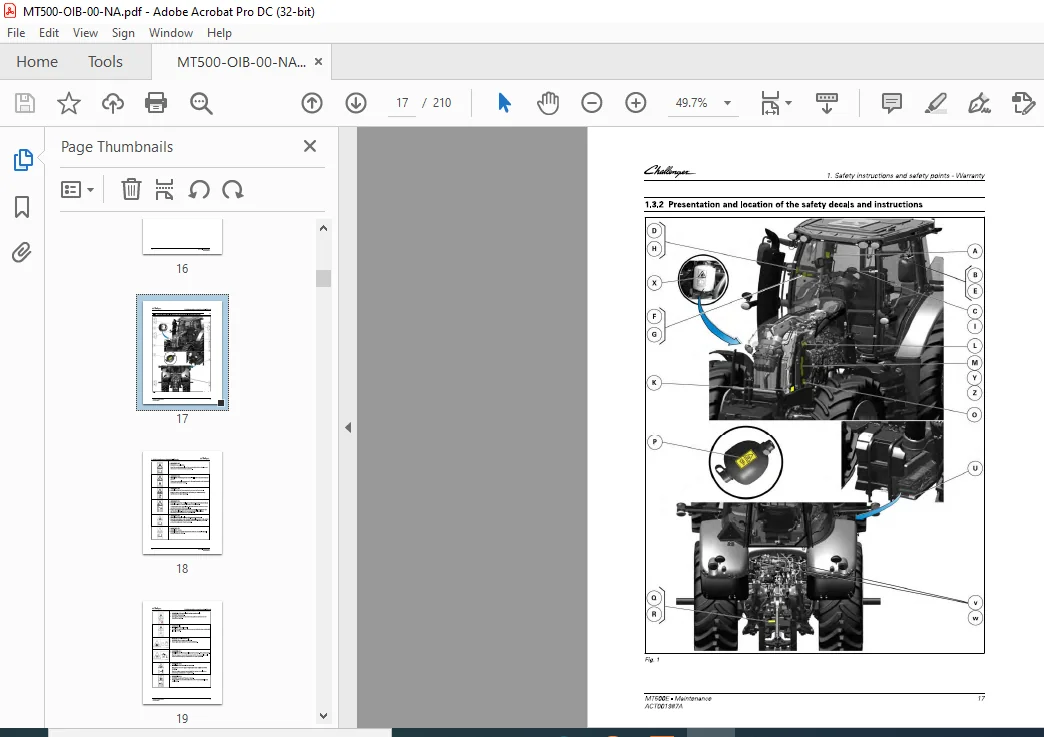The image size is (1044, 737).
Task: Open the zoom level dropdown arrow
Action: (728, 103)
